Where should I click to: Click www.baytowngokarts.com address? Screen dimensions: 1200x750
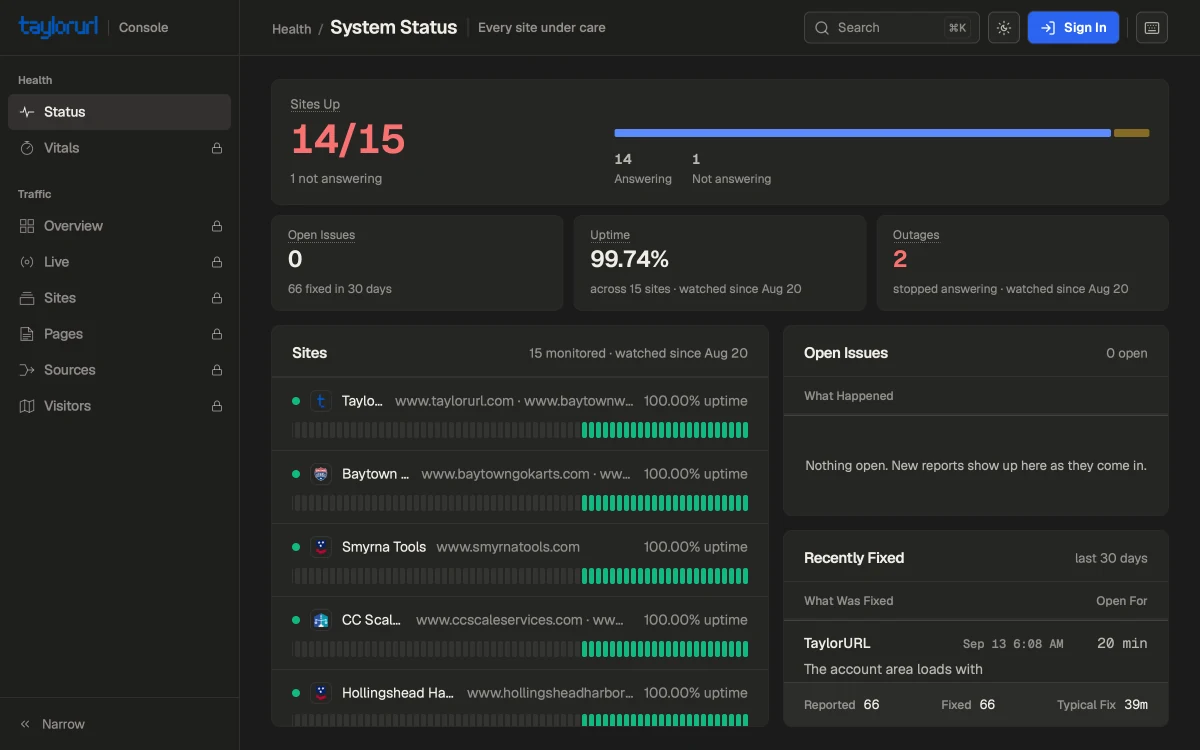505,474
